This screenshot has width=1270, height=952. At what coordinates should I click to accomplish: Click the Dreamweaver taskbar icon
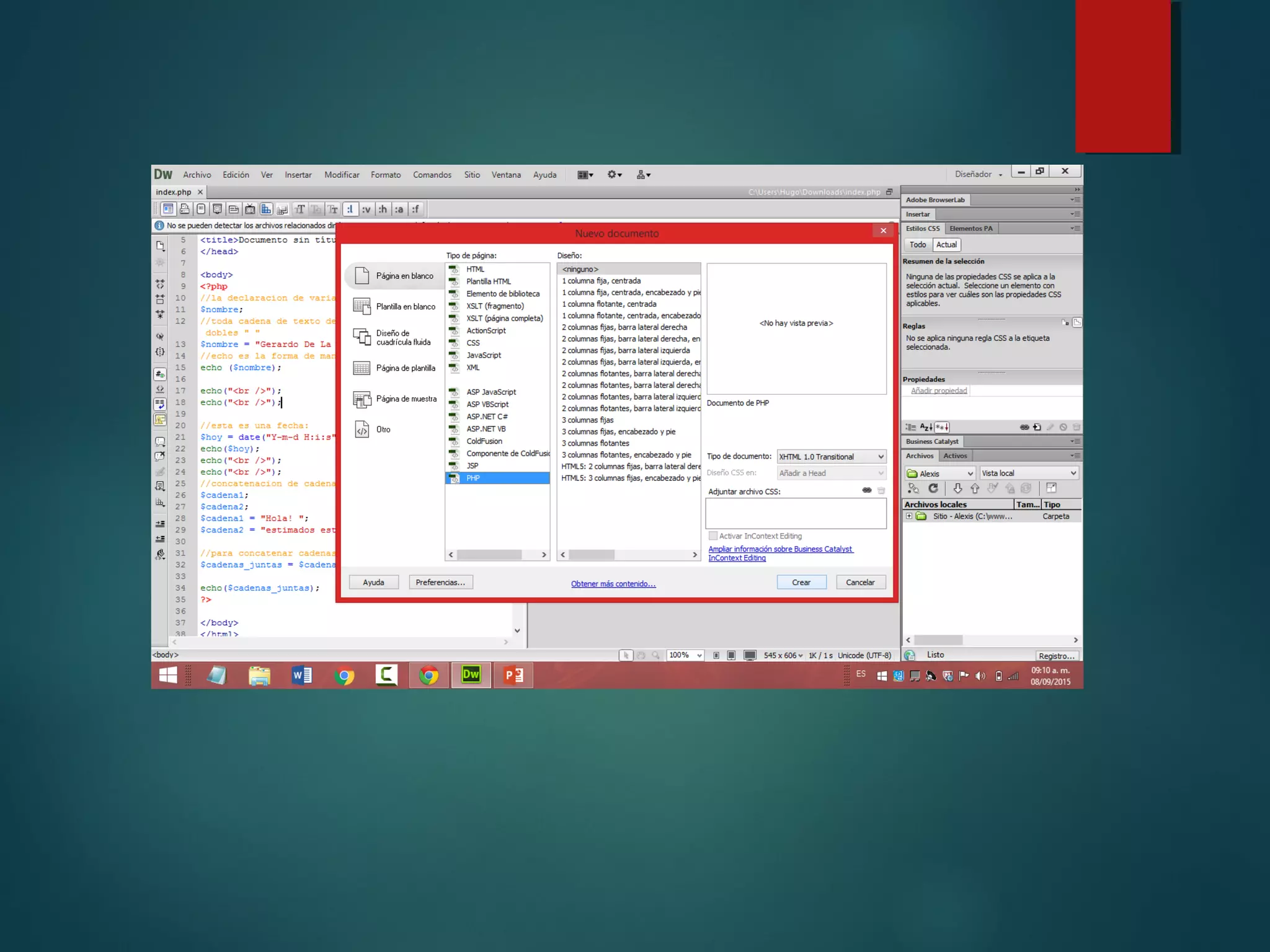pos(471,675)
